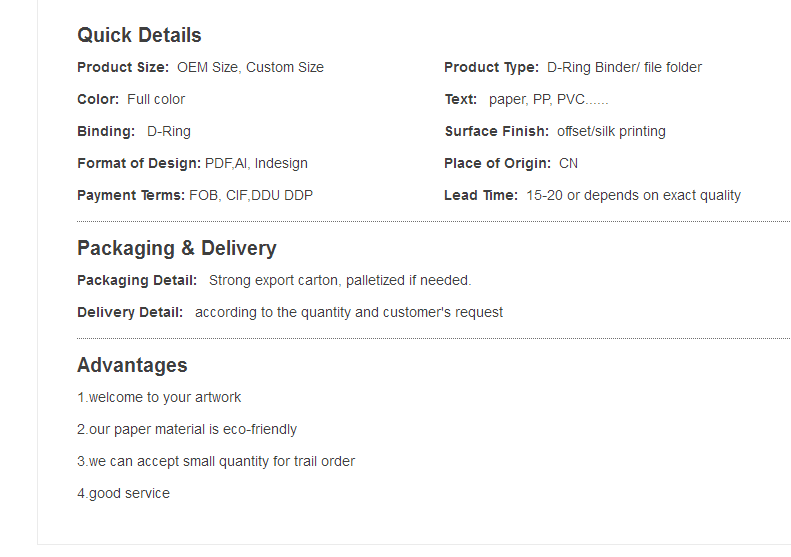Select the good service line

pos(124,493)
